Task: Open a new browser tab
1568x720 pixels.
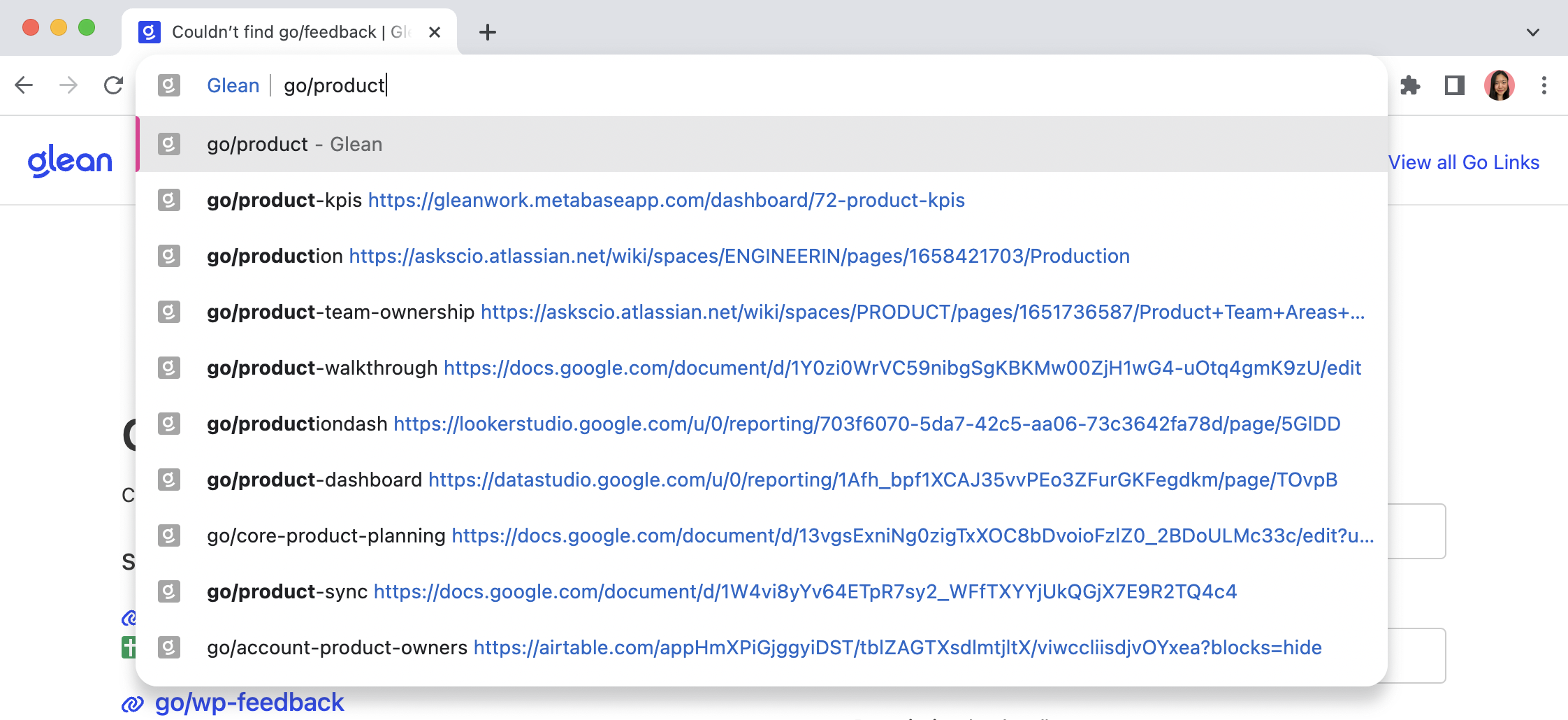Action: [488, 32]
